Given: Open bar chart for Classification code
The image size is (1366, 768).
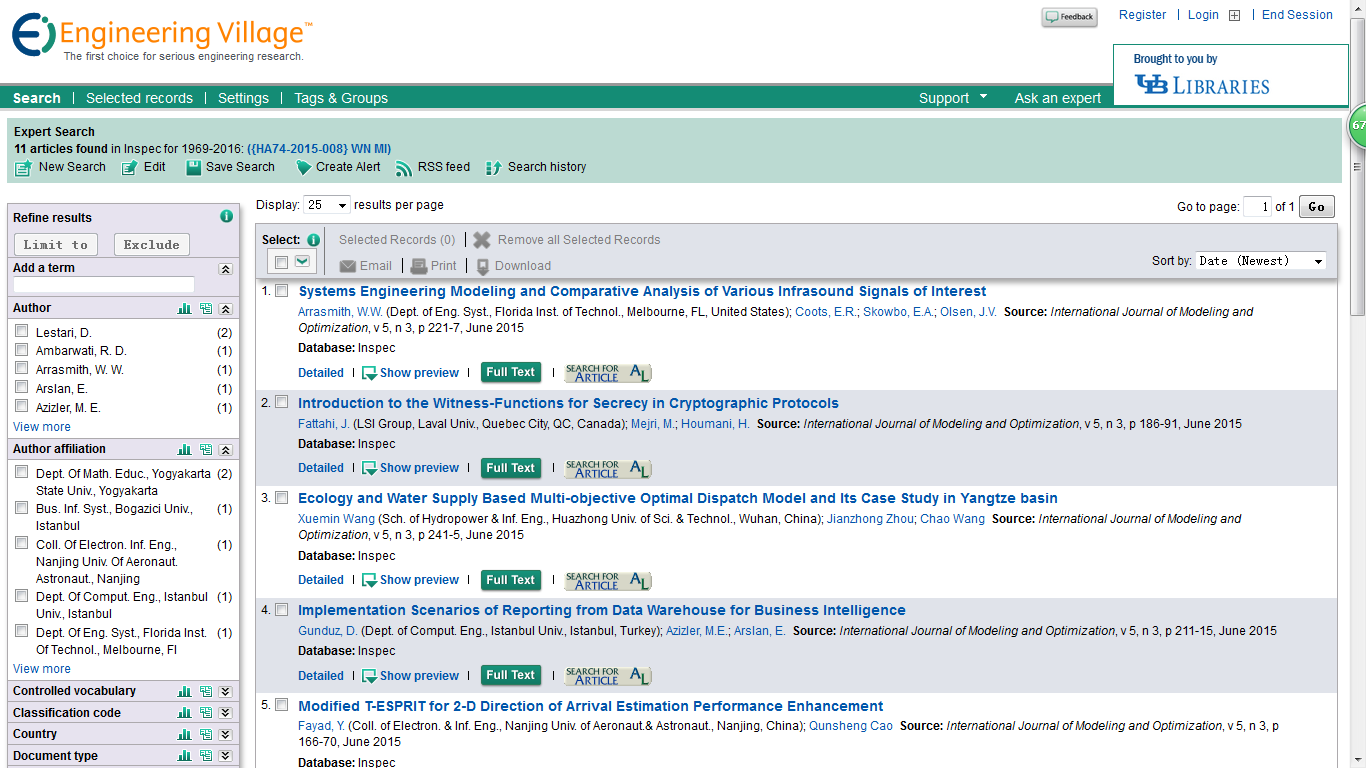Looking at the screenshot, I should click(x=184, y=713).
